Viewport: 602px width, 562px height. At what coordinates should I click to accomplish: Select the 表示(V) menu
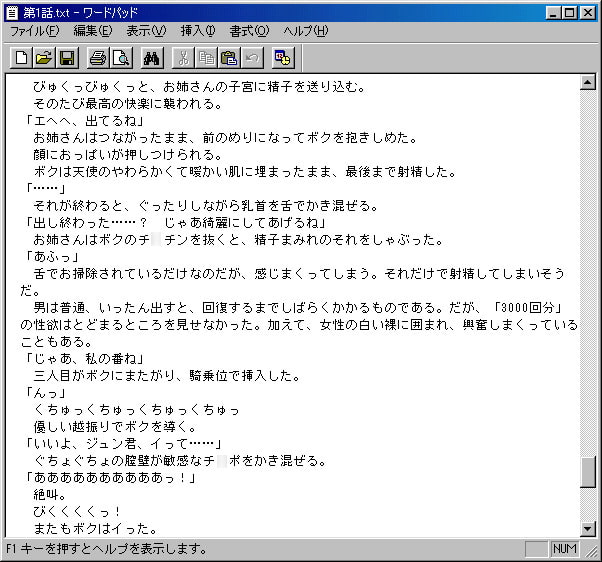click(146, 31)
